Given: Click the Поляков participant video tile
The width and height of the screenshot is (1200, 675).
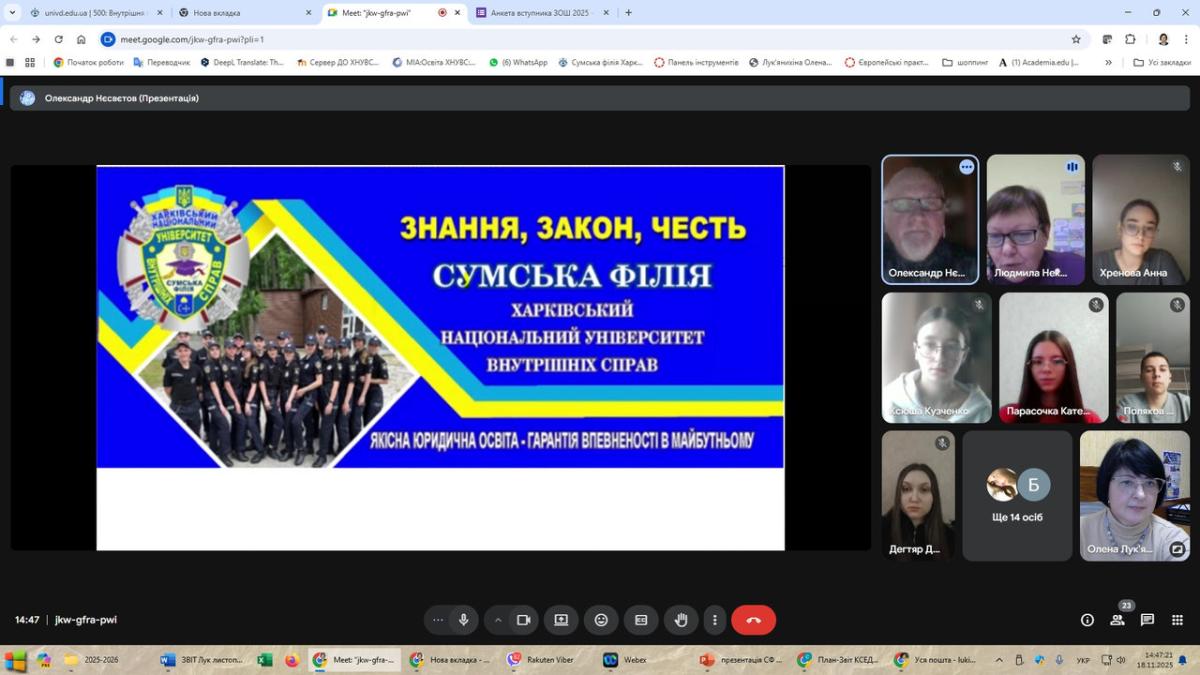Looking at the screenshot, I should tap(1152, 358).
